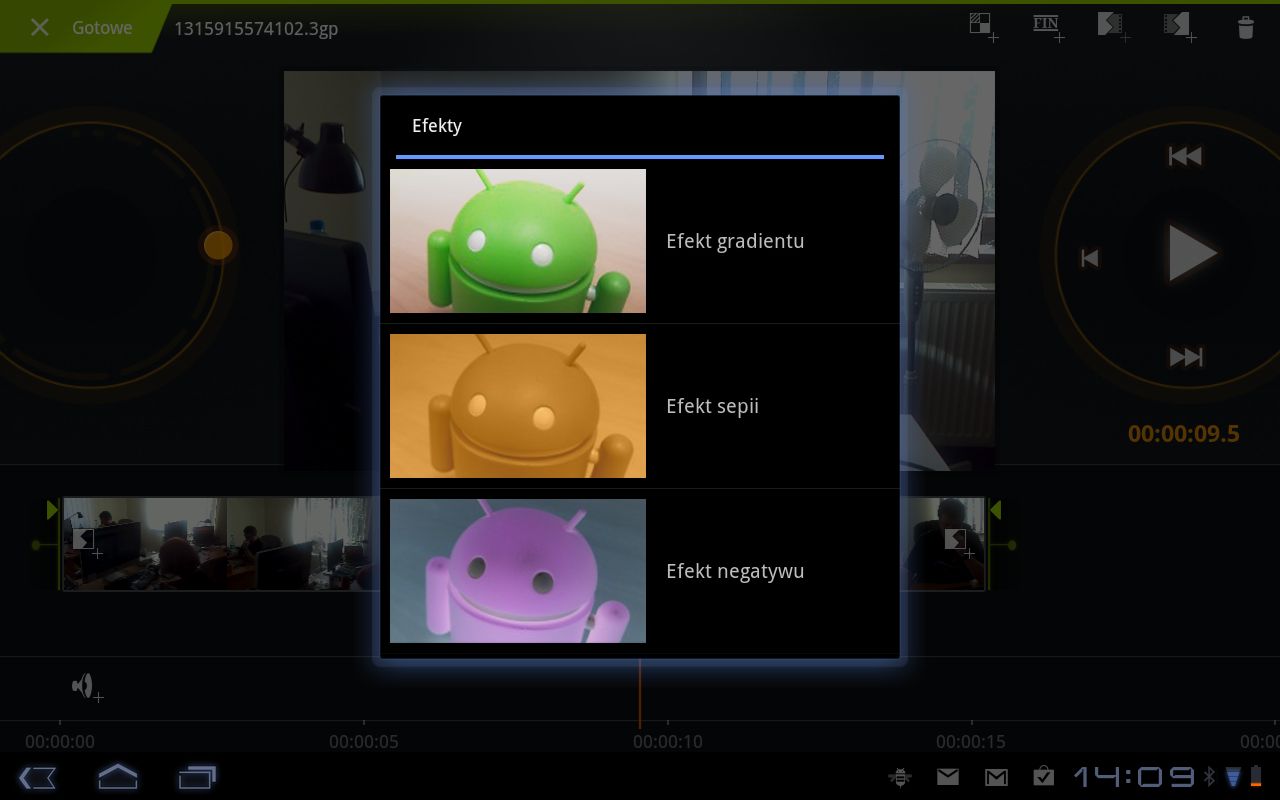
Task: Play the video preview
Action: pos(1192,253)
